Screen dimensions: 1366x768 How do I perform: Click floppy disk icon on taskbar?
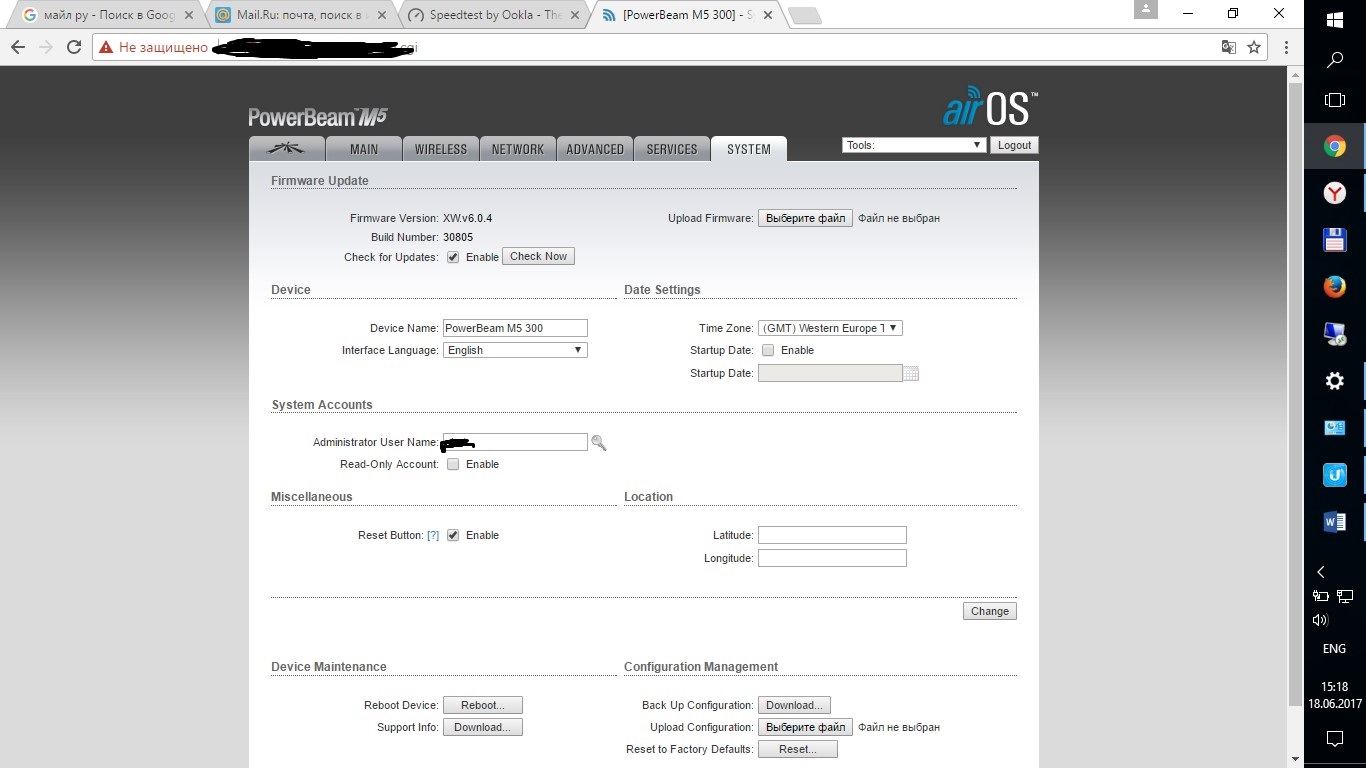(x=1334, y=240)
